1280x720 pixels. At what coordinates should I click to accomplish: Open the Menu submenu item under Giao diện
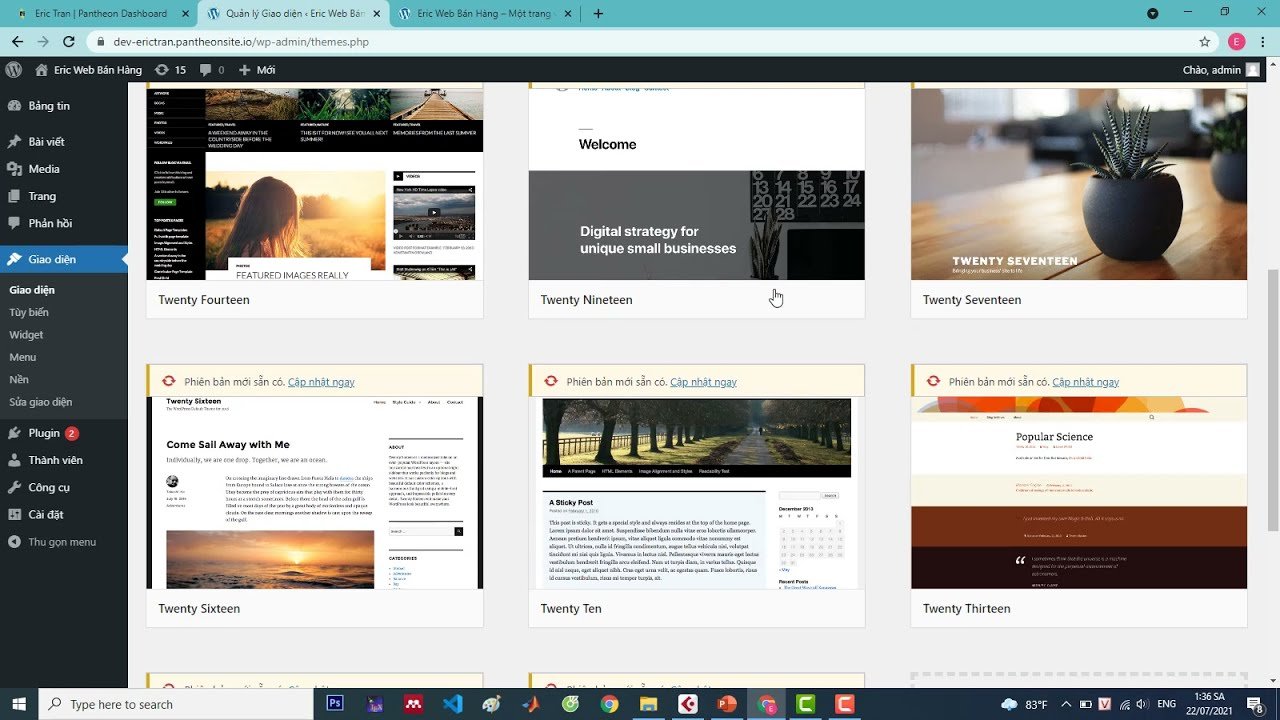tap(23, 357)
